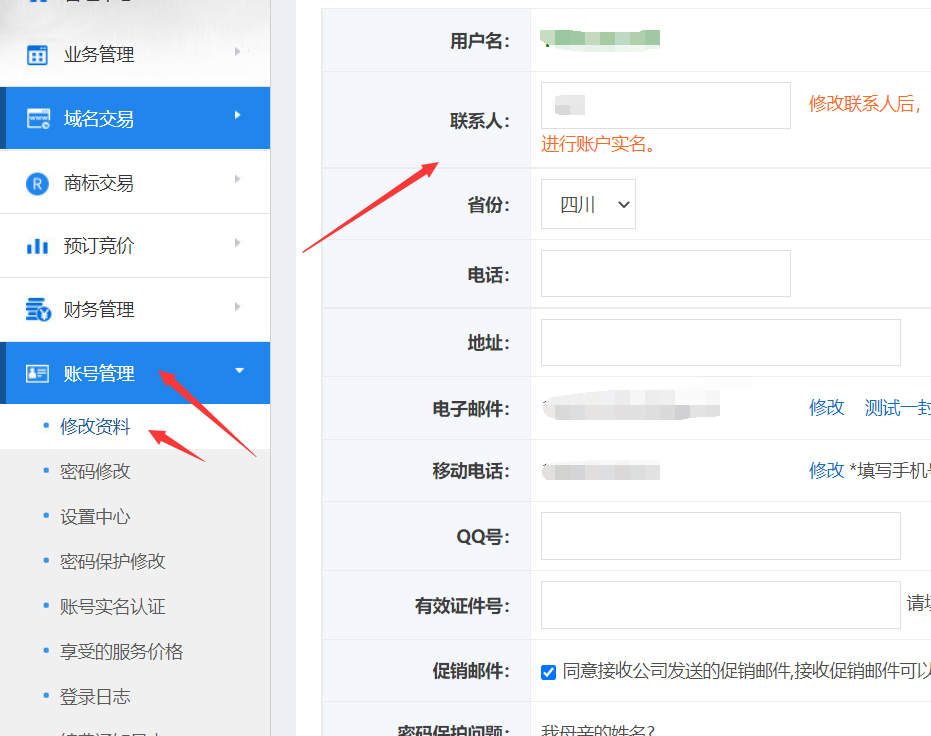Click 修改 link beside 移动电话

(826, 471)
